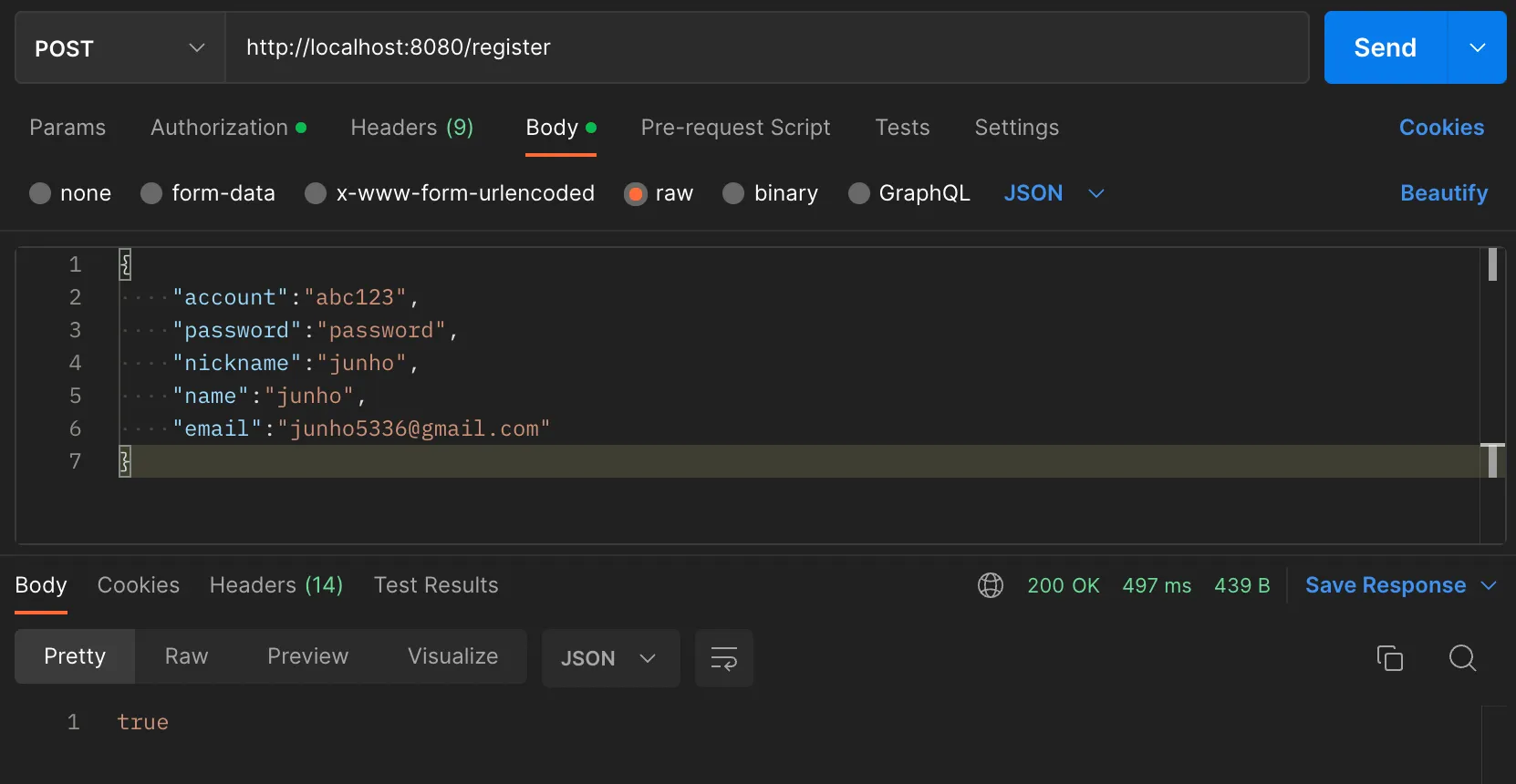
Task: Click the Beautify link
Action: [1443, 193]
